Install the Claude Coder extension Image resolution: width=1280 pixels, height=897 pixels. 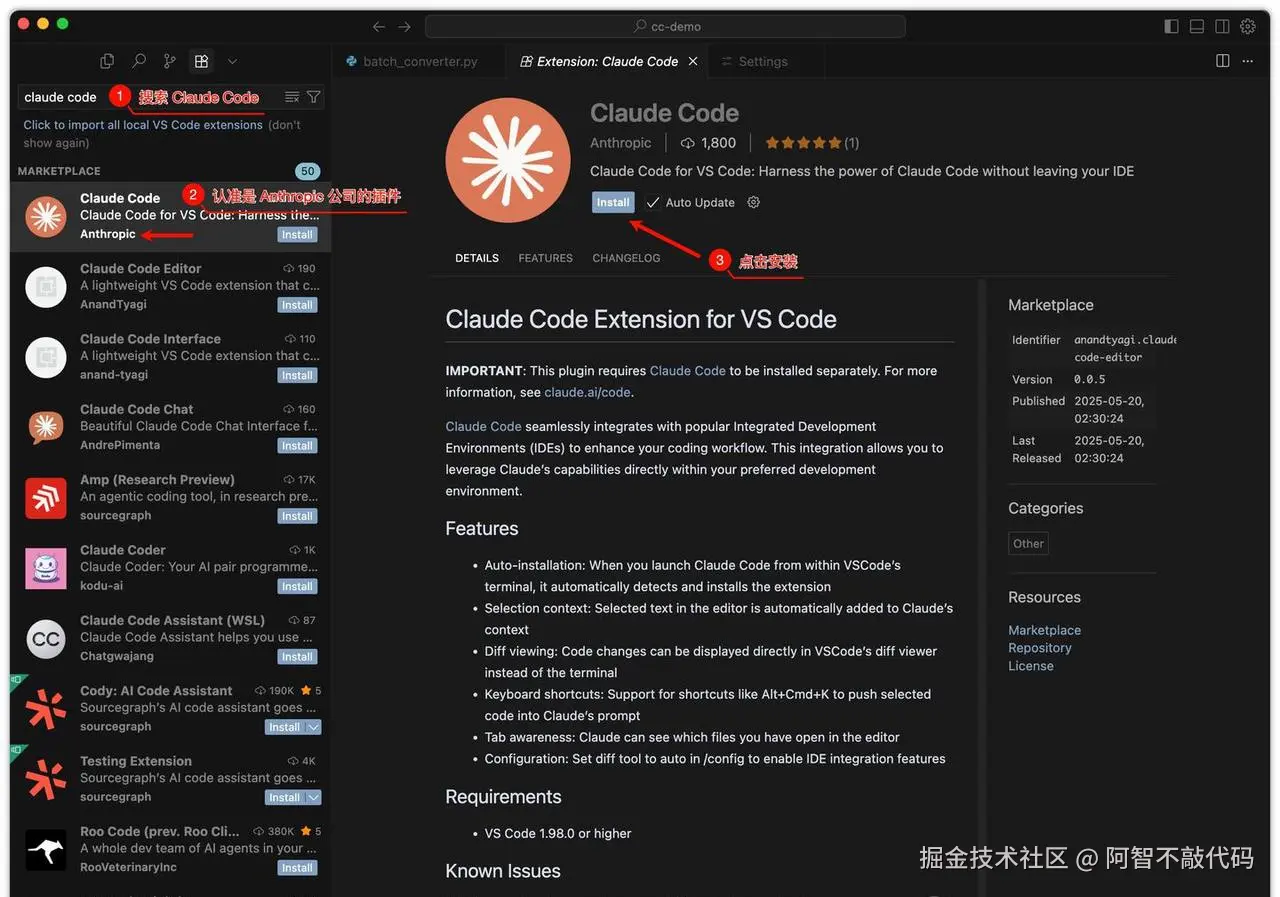point(297,586)
